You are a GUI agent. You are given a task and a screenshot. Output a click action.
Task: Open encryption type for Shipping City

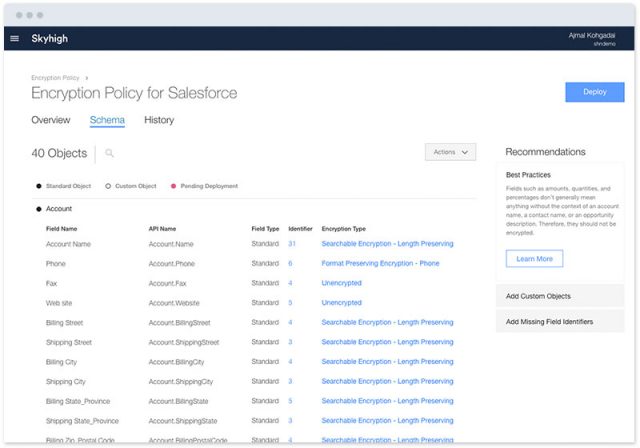click(x=387, y=381)
